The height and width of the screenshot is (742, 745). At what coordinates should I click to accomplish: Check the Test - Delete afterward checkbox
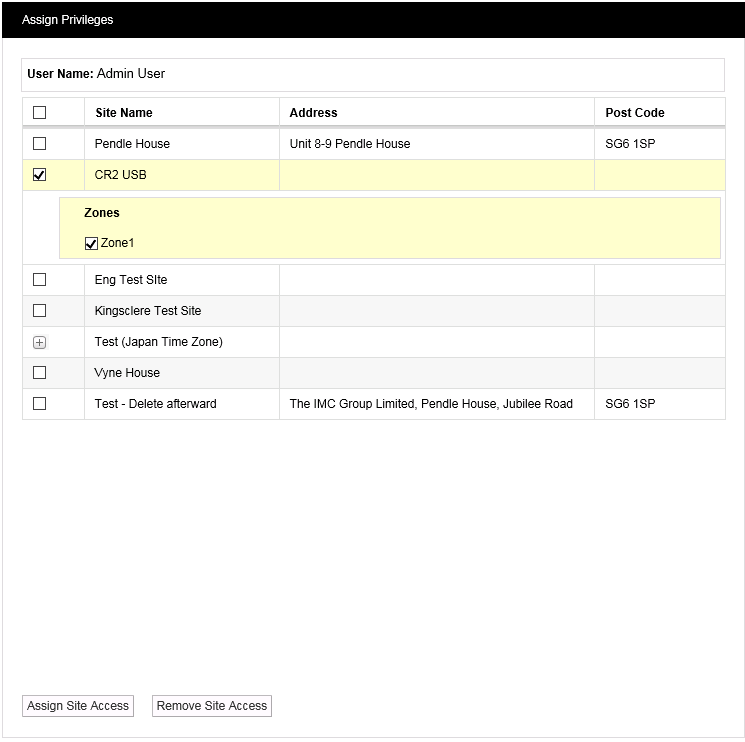tap(40, 404)
